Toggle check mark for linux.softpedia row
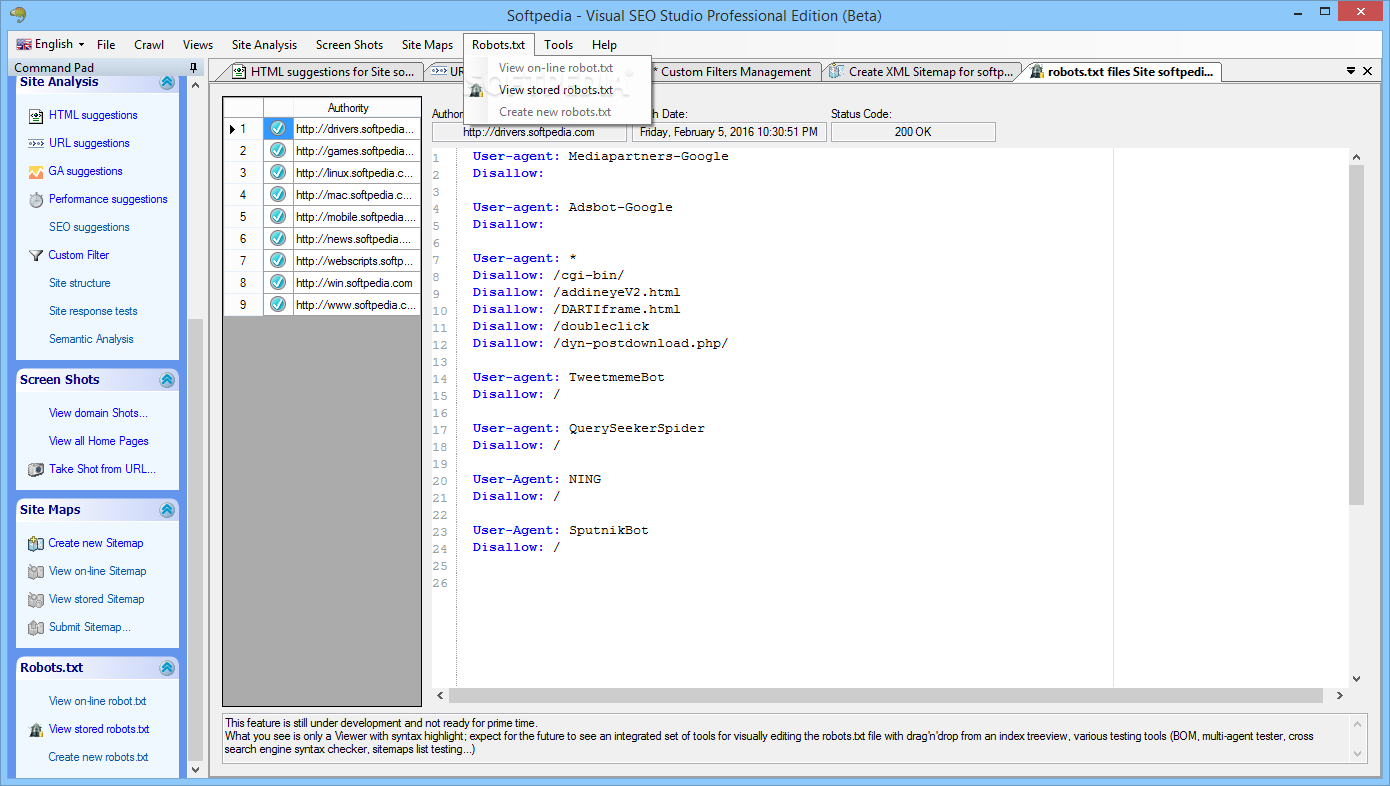 pyautogui.click(x=278, y=173)
